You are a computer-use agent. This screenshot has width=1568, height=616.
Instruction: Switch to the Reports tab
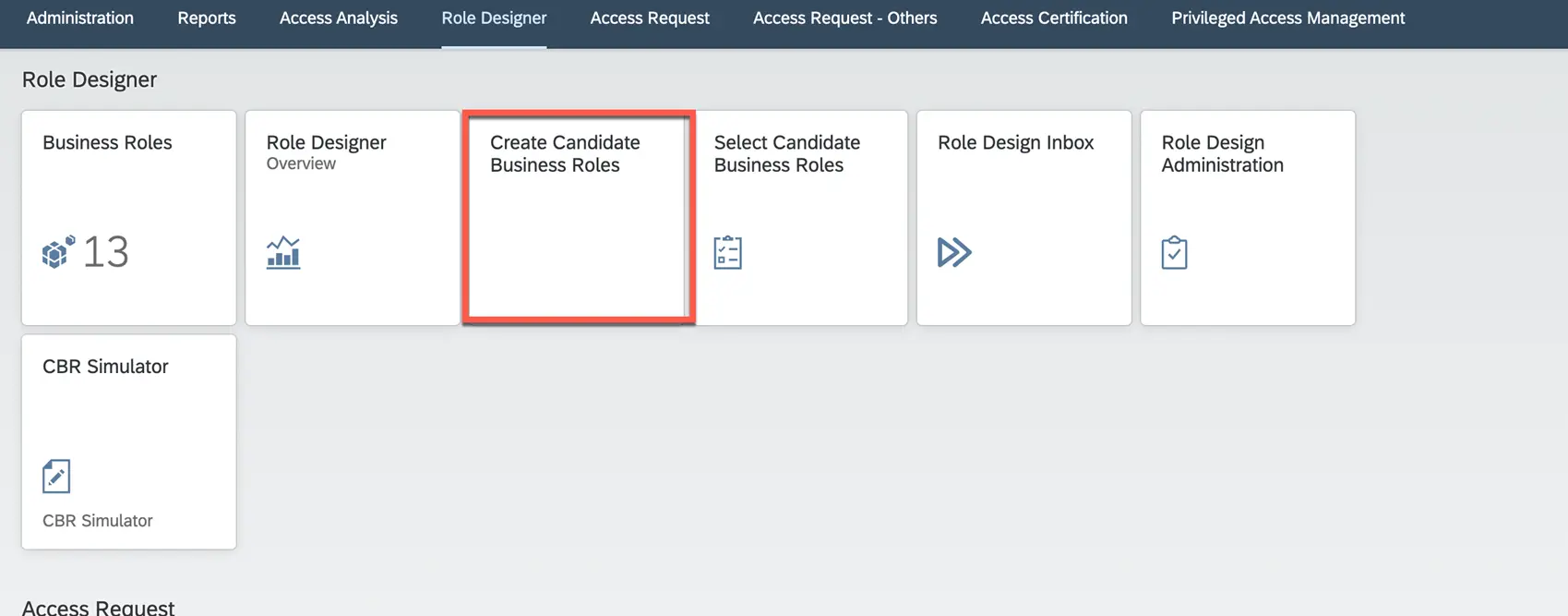(x=207, y=18)
